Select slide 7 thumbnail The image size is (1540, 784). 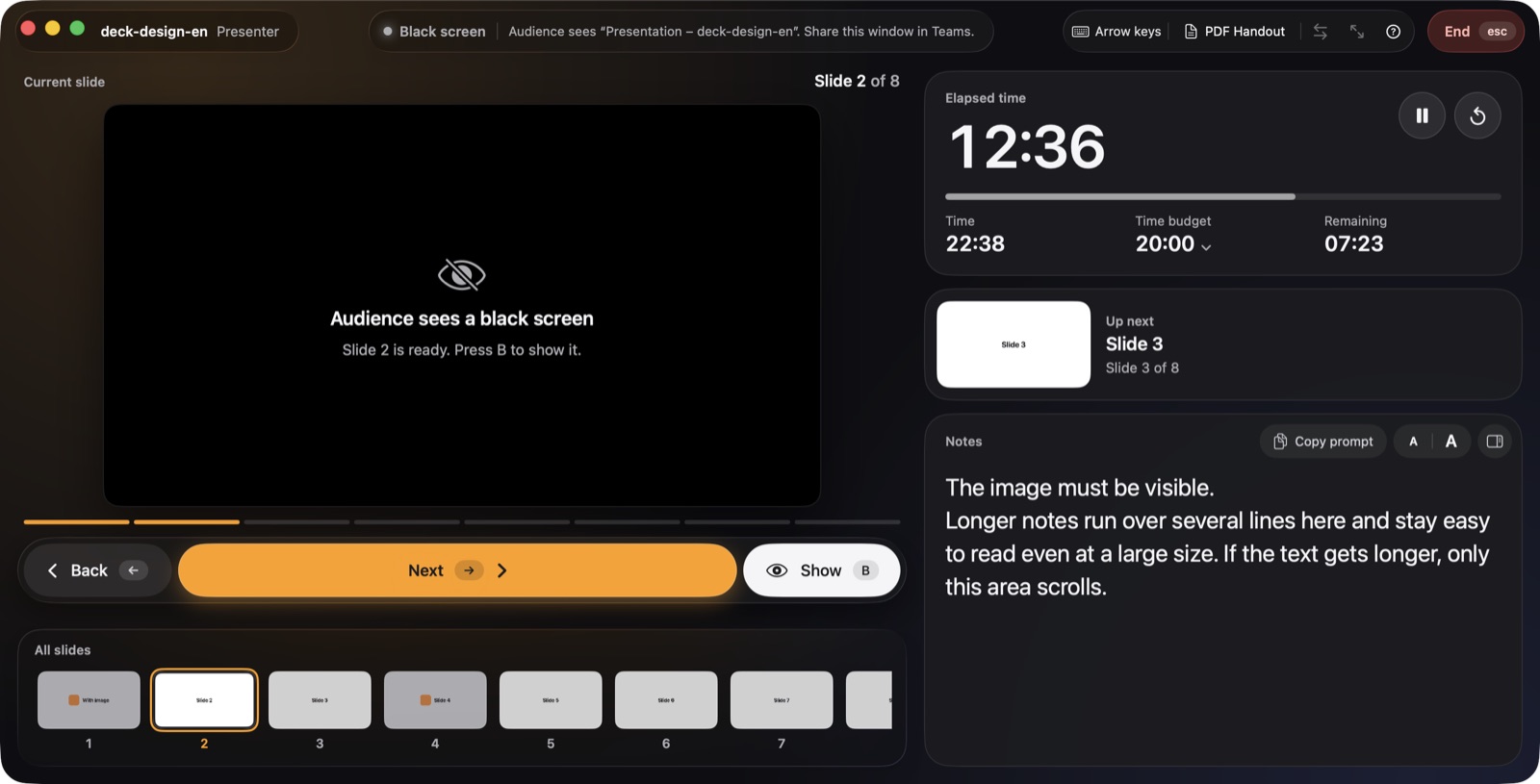[x=782, y=700]
